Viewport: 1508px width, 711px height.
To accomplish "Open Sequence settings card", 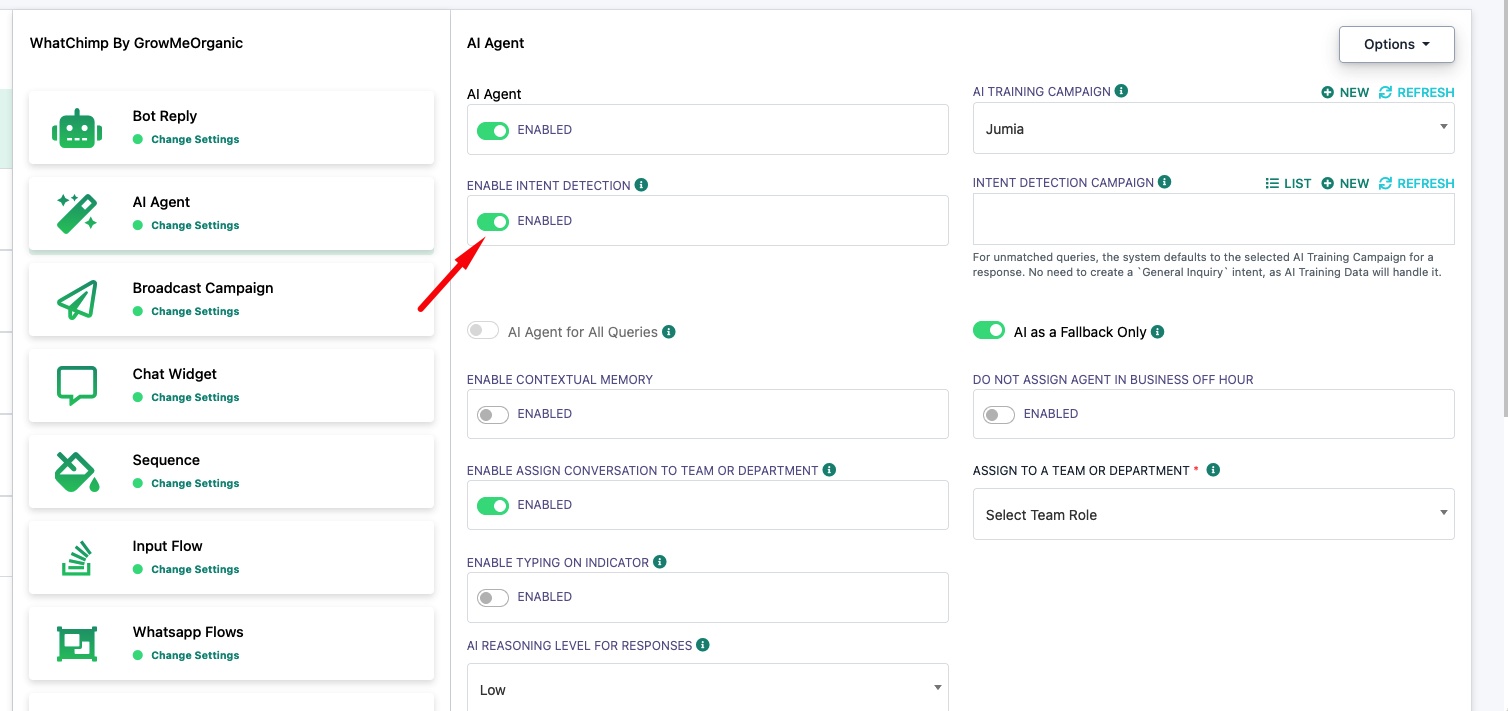I will (x=231, y=472).
